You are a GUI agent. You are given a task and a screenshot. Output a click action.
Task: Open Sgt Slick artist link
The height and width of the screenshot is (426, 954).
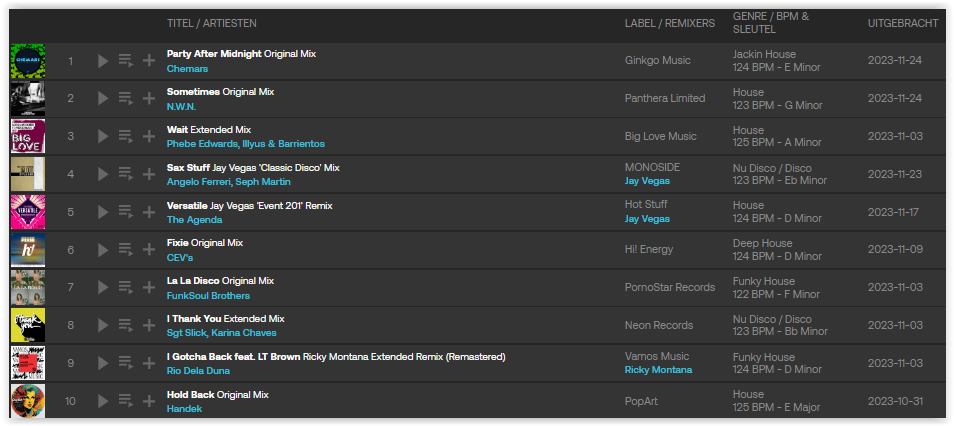186,333
